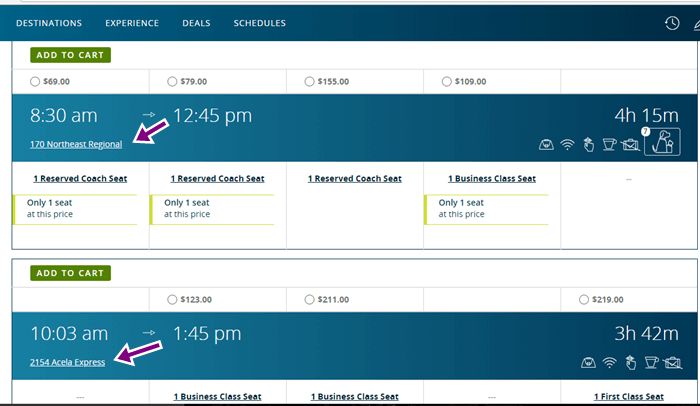Open Reserved Coach Seat link under $79.00

tap(217, 179)
